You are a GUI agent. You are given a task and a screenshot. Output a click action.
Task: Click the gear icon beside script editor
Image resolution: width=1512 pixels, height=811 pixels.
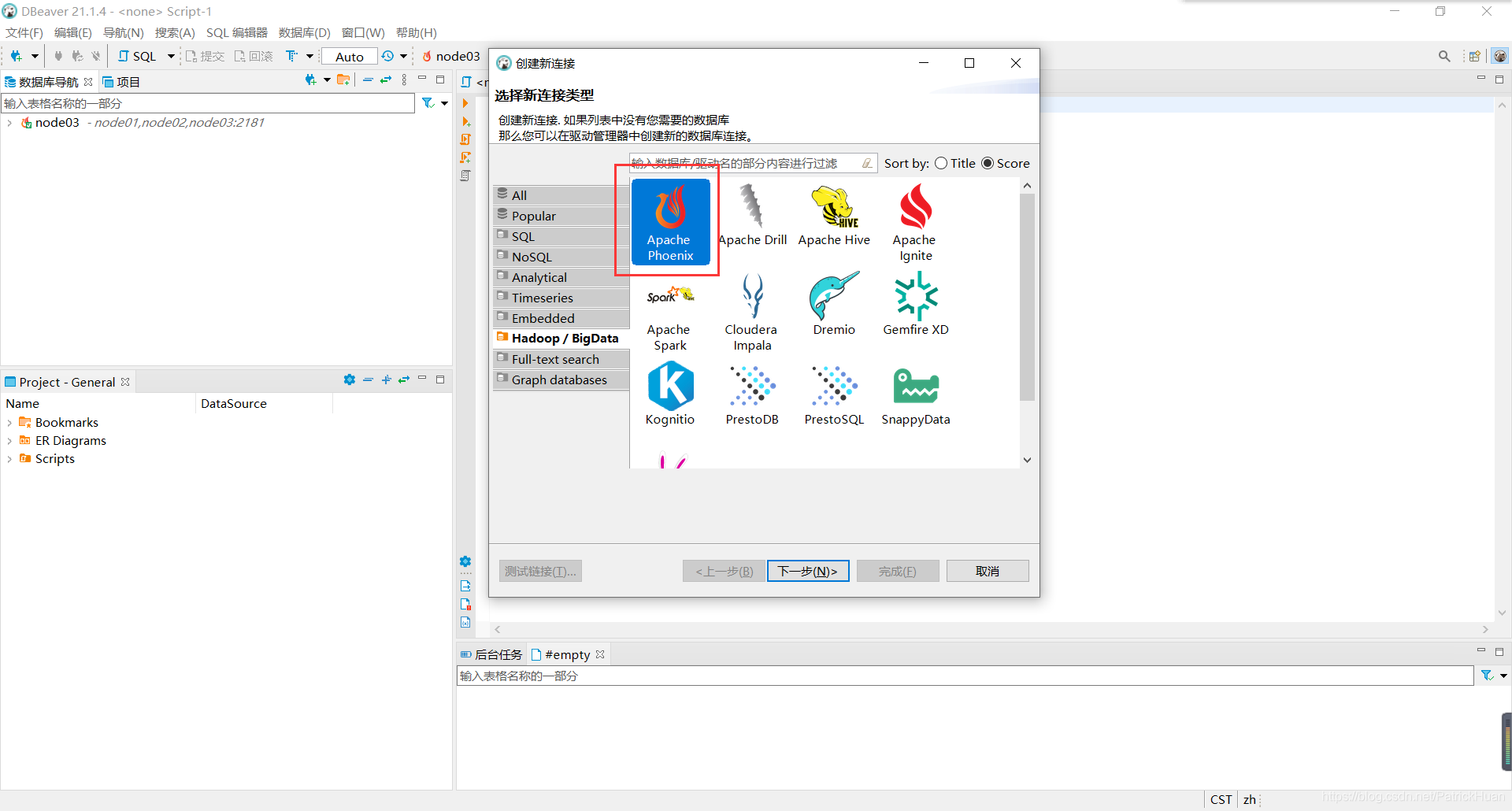(465, 561)
